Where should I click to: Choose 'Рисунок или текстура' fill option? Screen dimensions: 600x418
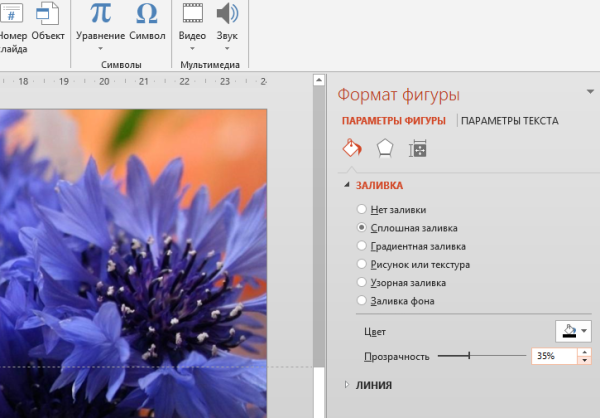click(x=362, y=264)
